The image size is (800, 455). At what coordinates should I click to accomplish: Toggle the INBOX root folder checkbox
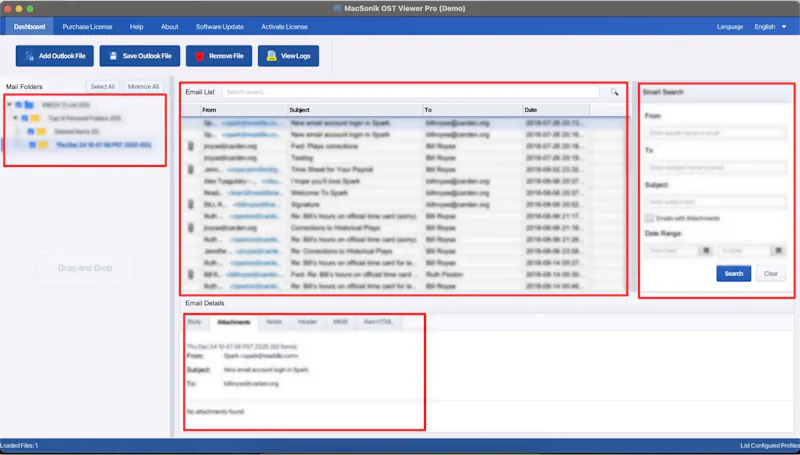coord(18,105)
